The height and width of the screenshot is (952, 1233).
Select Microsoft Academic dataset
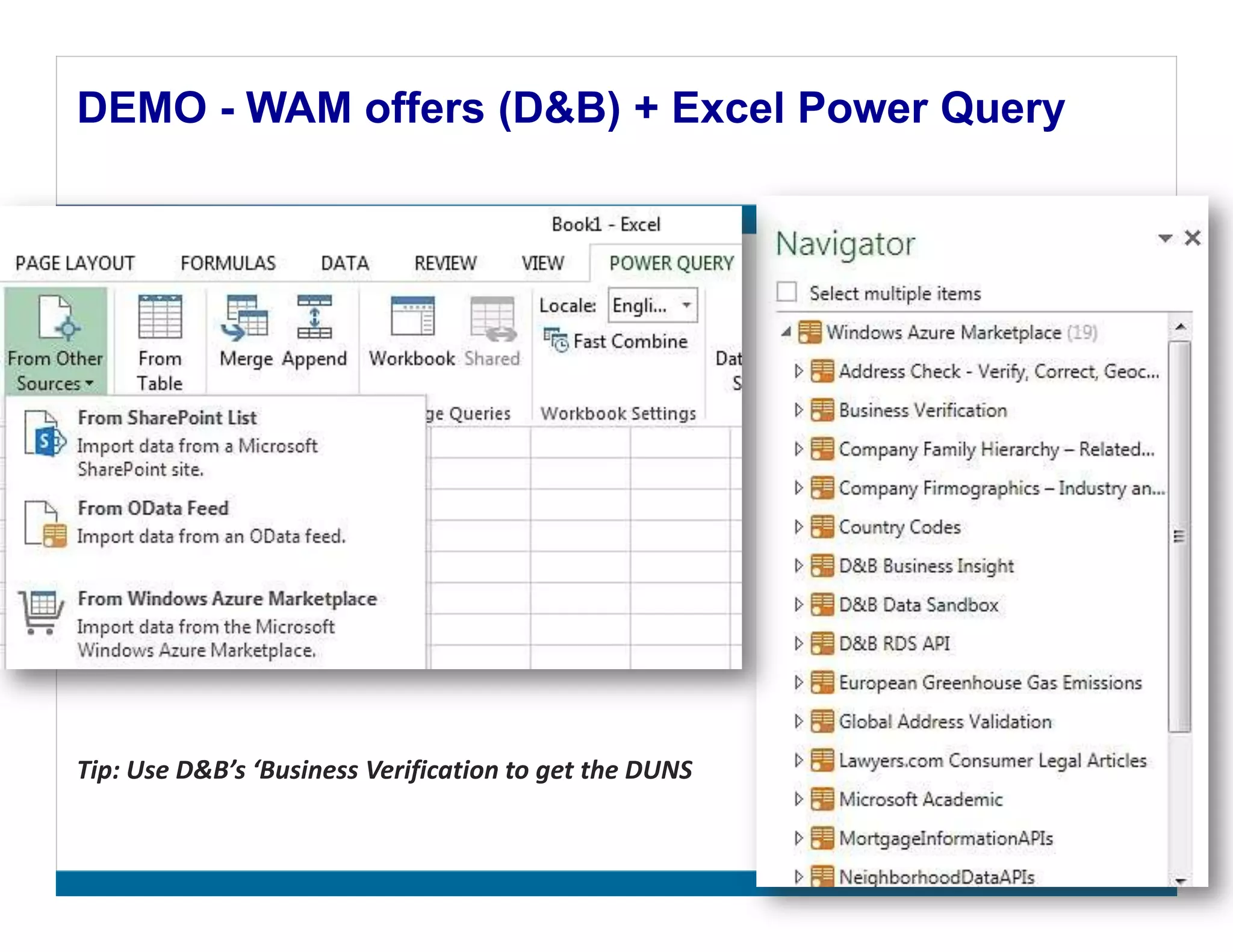[x=921, y=799]
